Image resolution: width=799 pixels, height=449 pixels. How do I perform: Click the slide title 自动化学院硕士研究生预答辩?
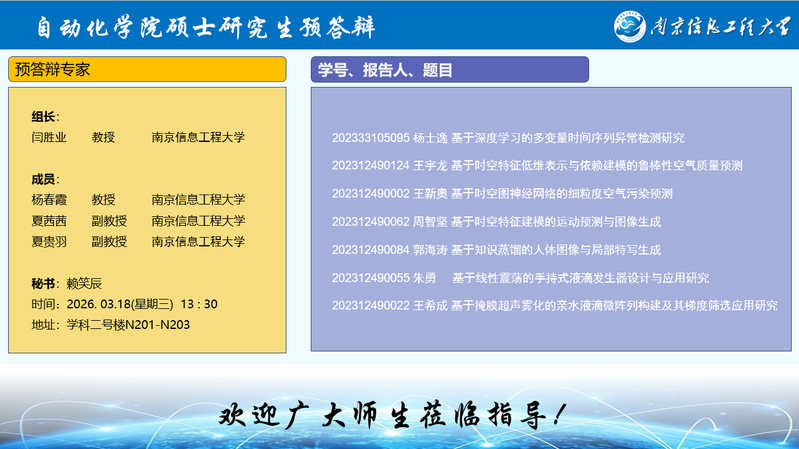pos(205,27)
